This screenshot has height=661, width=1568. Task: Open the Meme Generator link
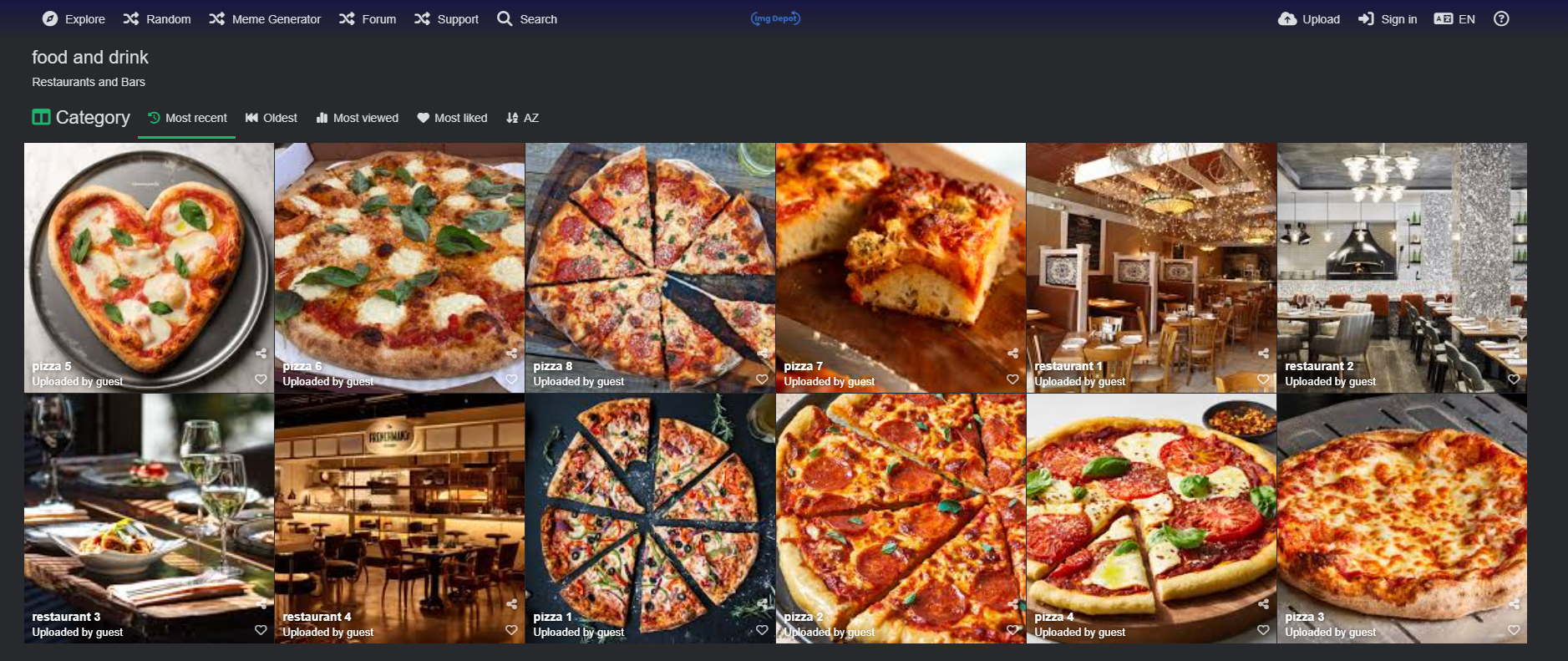pyautogui.click(x=265, y=18)
